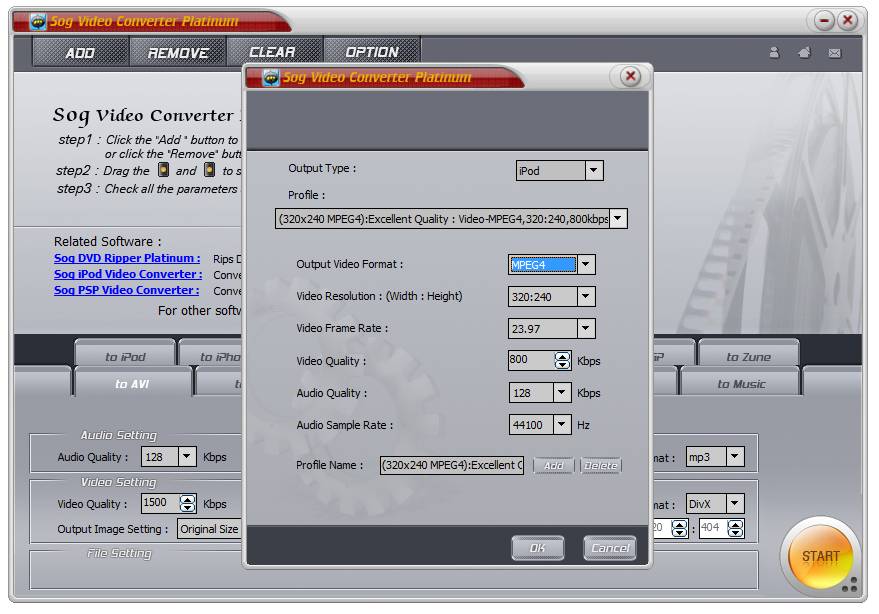This screenshot has height=614, width=879.
Task: Click Cancel in the dialog
Action: (610, 547)
